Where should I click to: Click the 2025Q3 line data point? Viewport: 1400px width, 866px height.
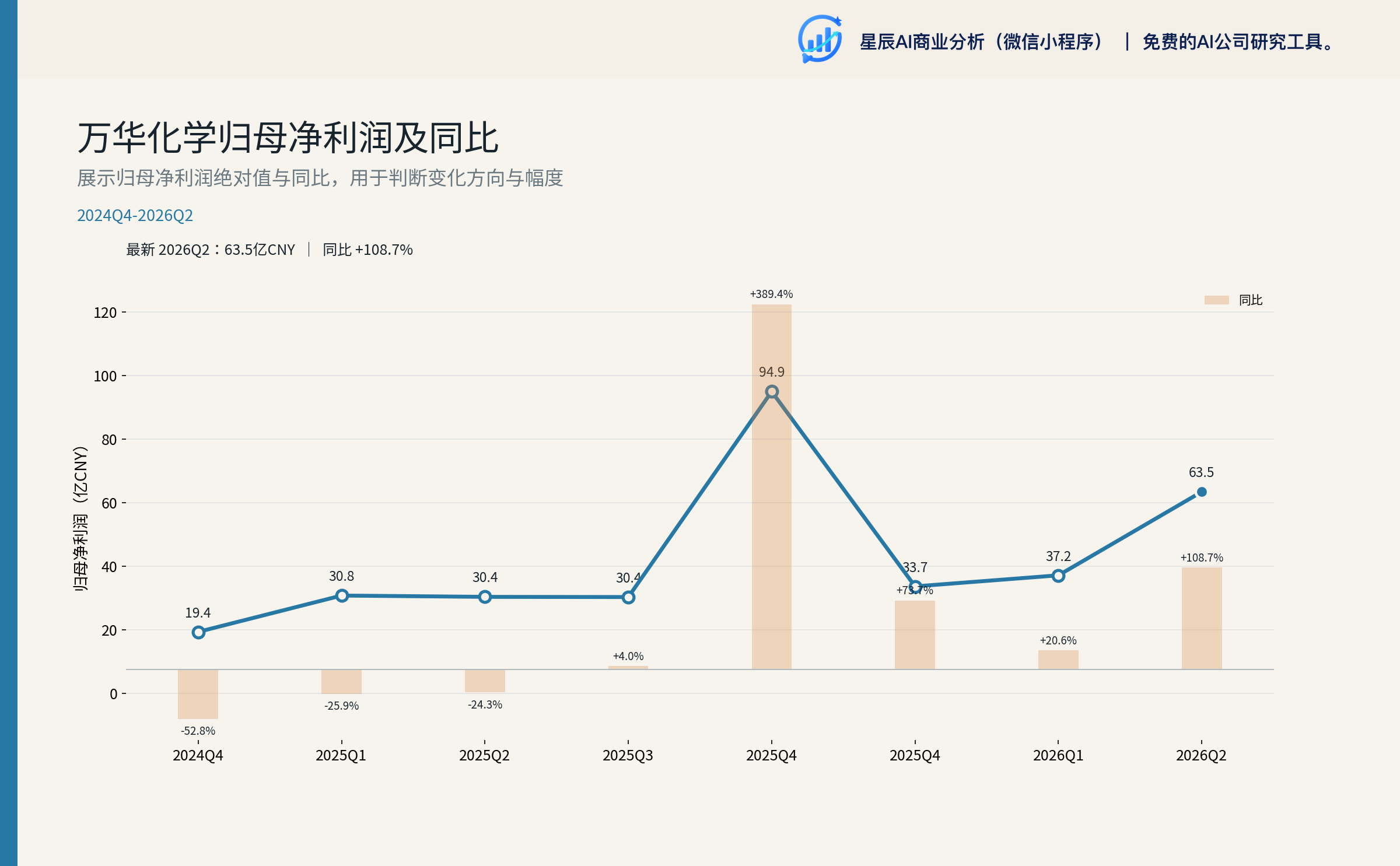tap(628, 597)
